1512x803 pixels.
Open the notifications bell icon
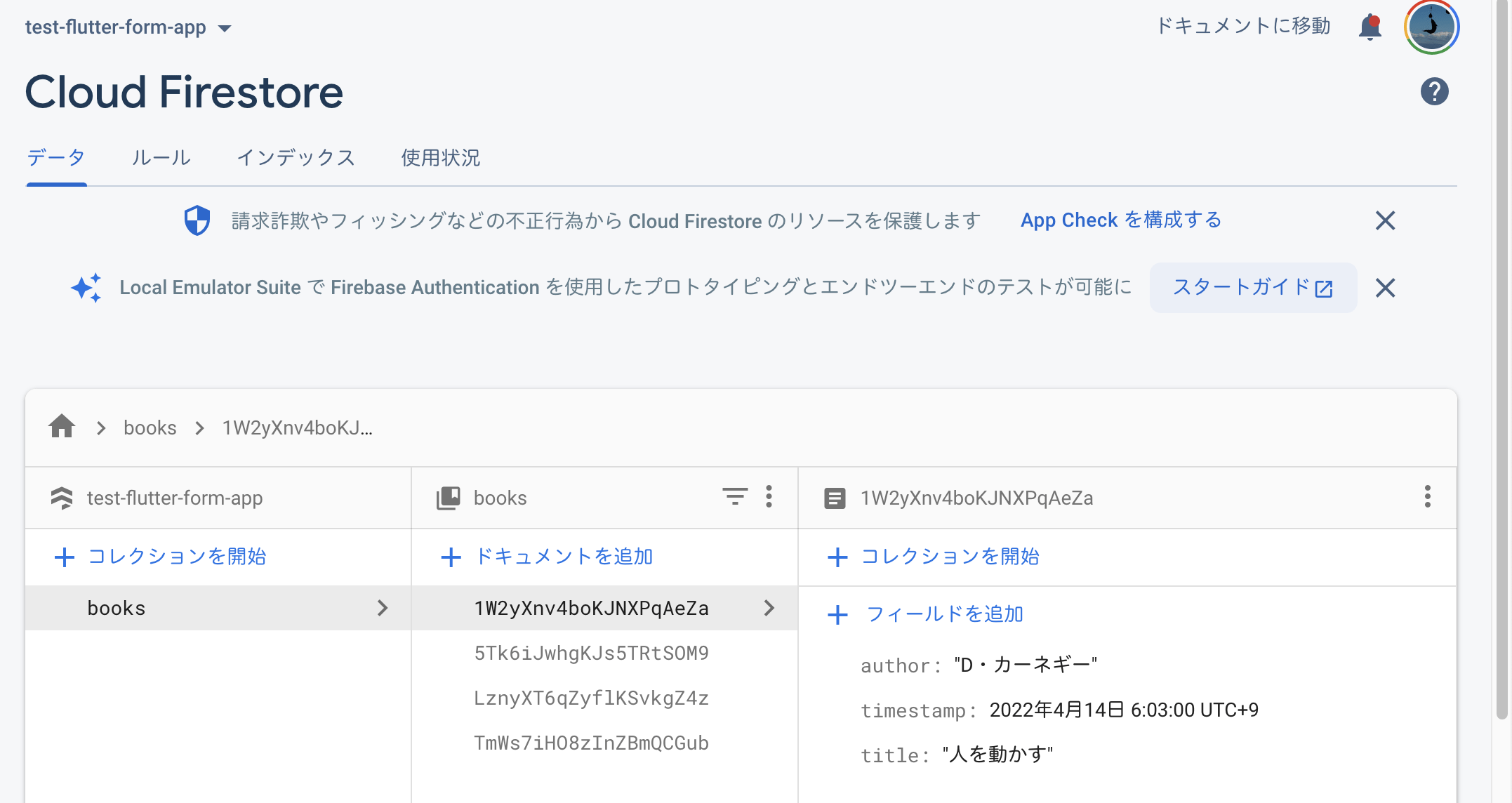(1370, 27)
